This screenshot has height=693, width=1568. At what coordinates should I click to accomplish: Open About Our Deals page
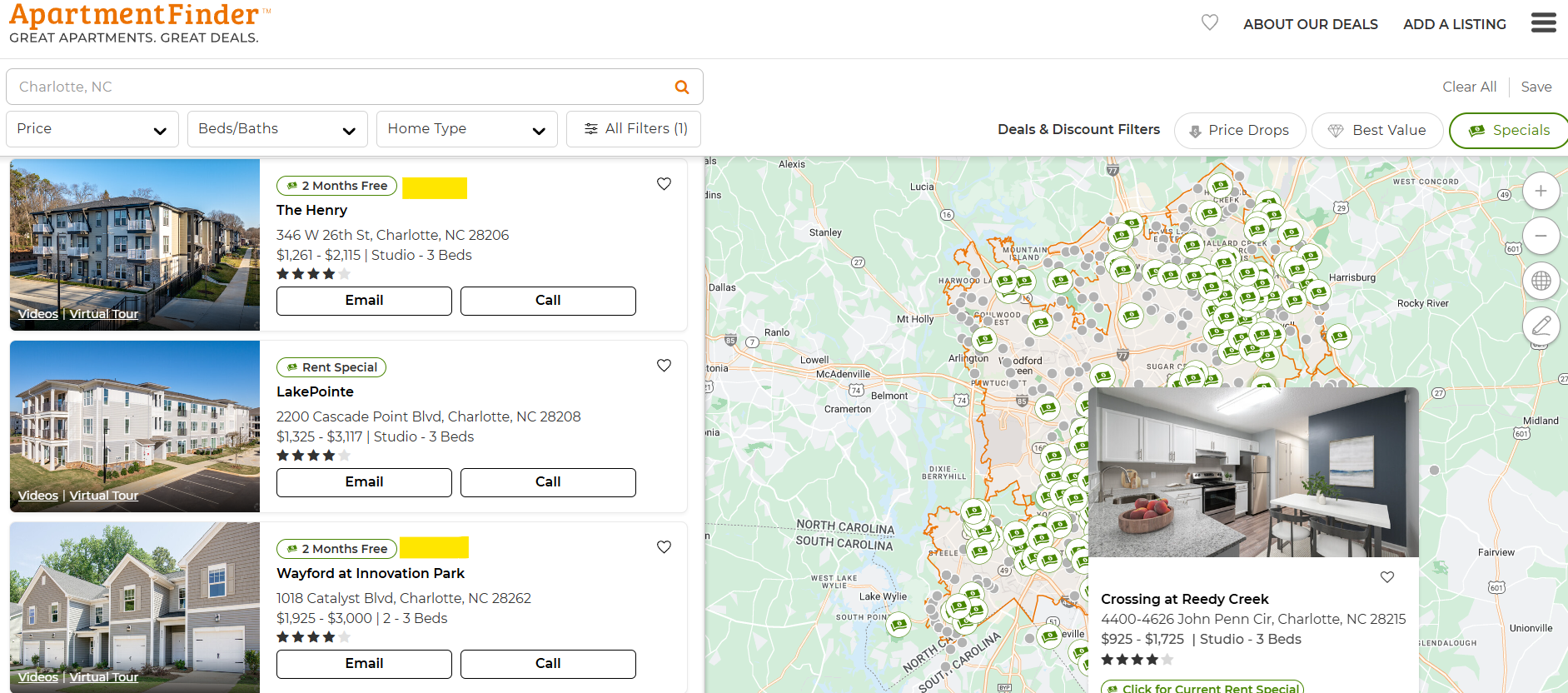tap(1310, 24)
